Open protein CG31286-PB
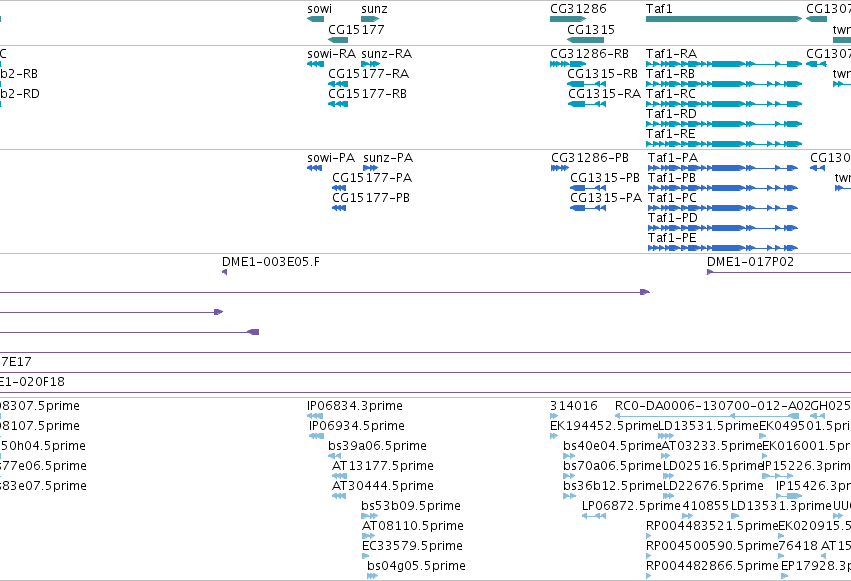This screenshot has height=581, width=851. (x=590, y=158)
